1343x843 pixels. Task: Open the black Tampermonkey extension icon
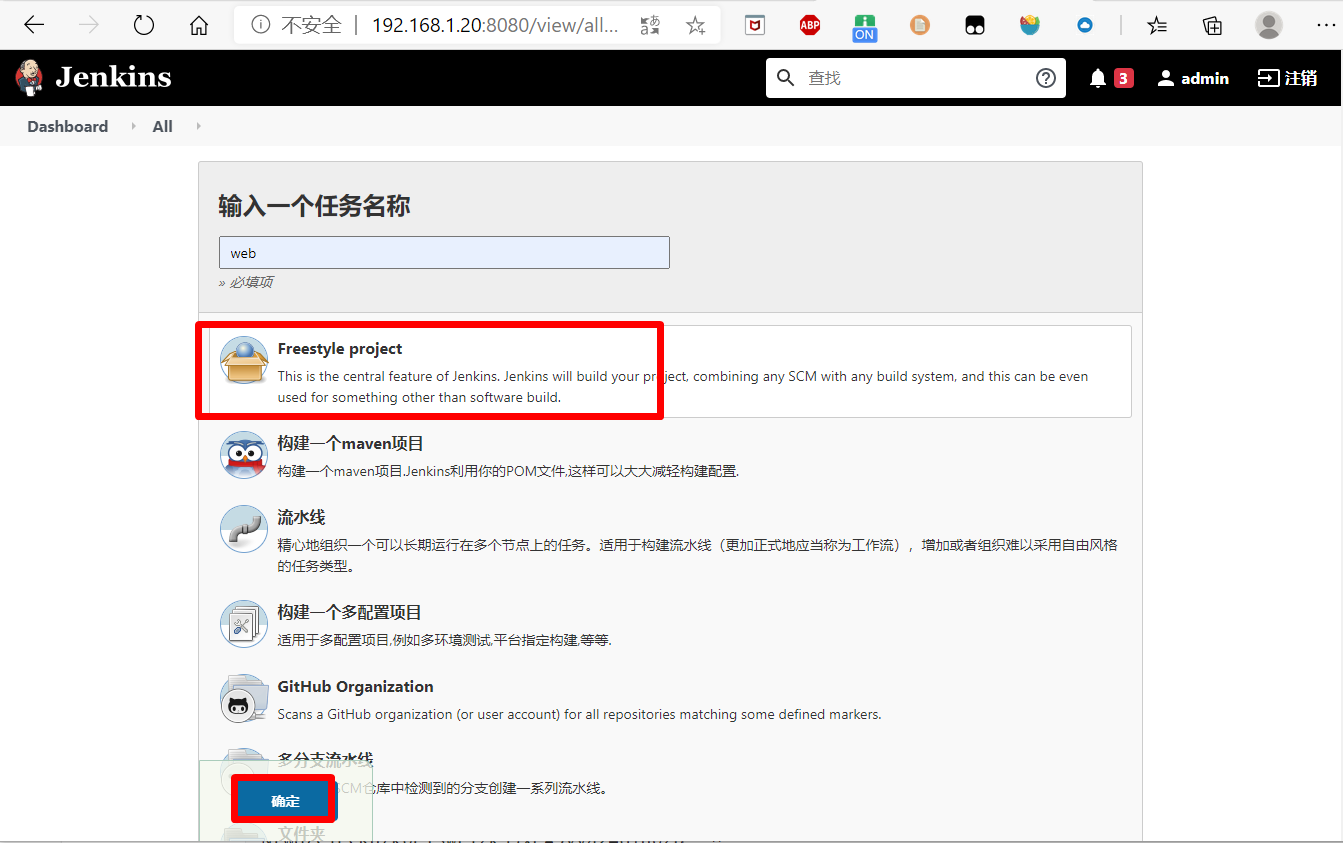click(x=975, y=25)
